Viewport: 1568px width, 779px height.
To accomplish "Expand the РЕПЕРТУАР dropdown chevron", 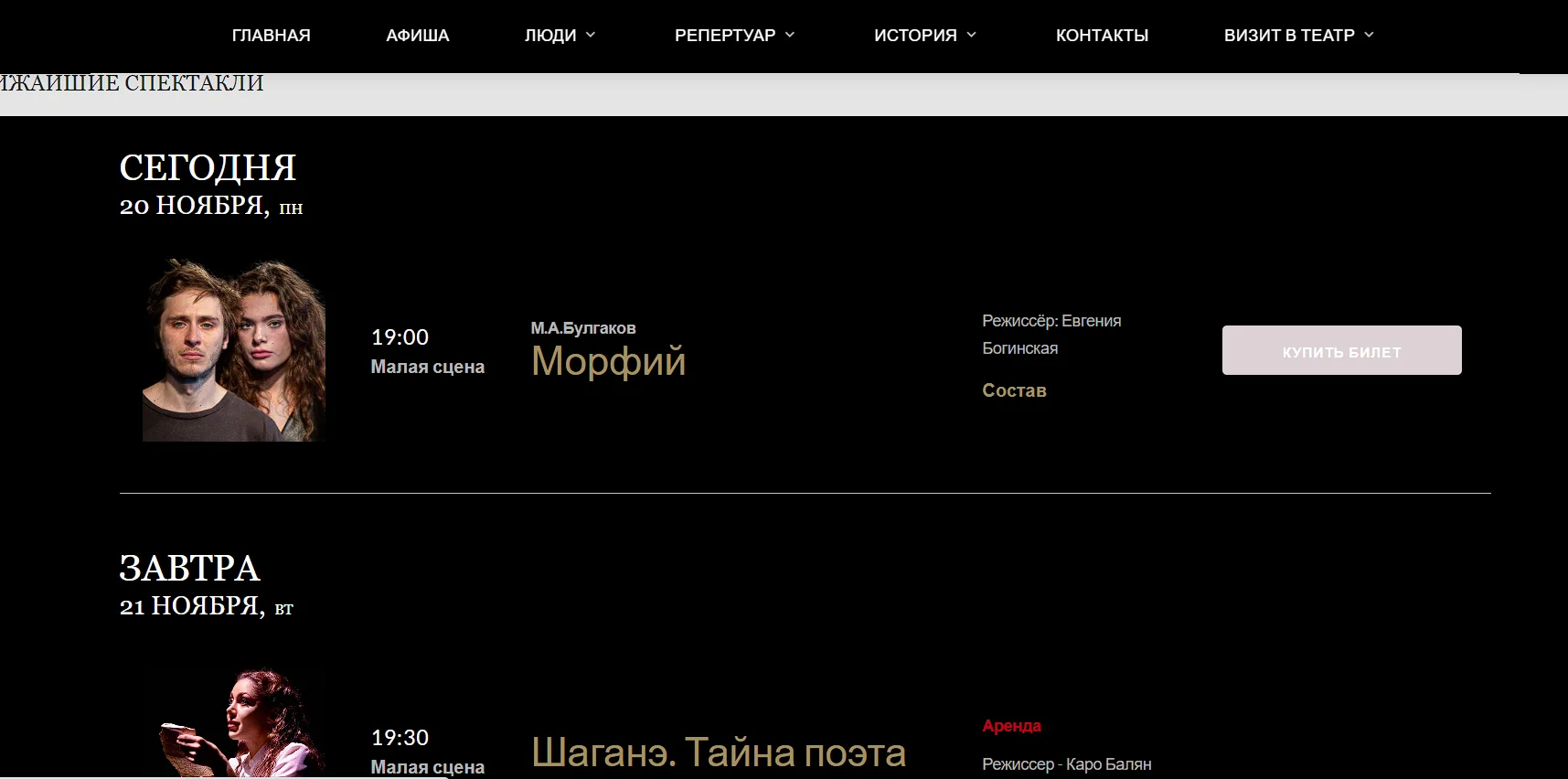I will pos(790,35).
